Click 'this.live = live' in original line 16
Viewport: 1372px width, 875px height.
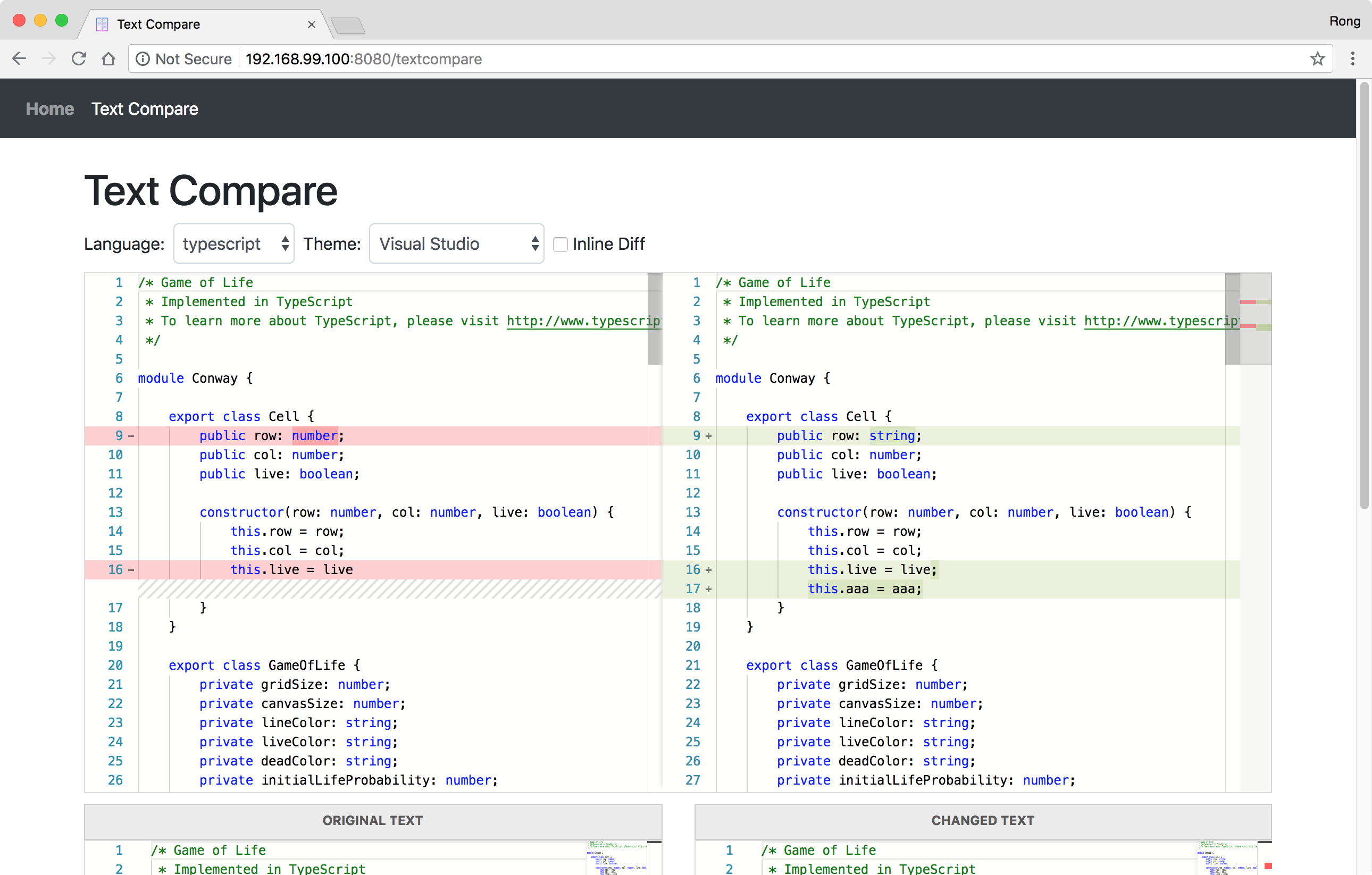(x=291, y=570)
